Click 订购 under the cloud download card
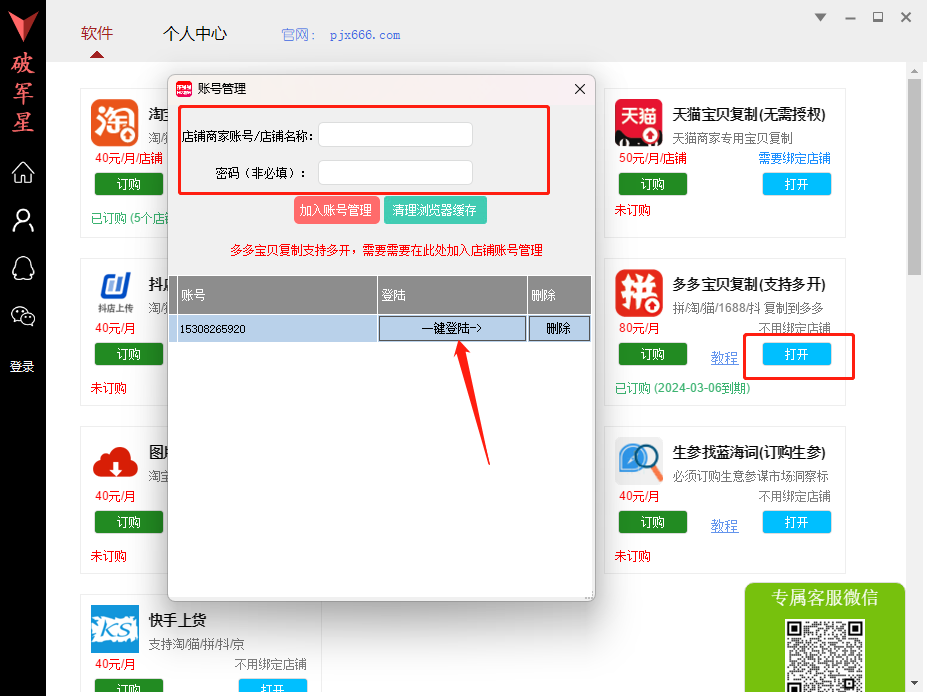Screen dimensions: 927x696 coord(129,522)
